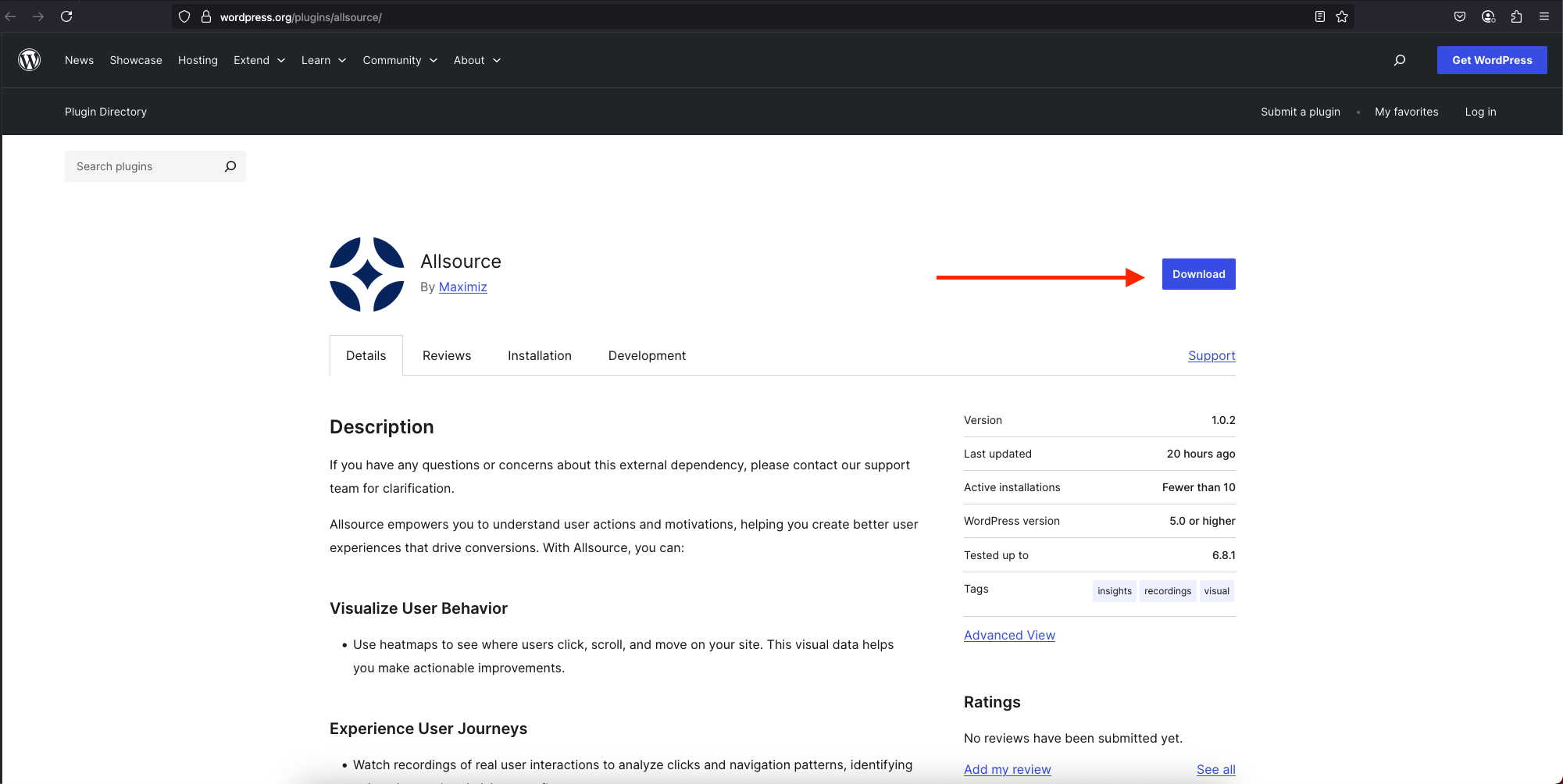Open the Pocket save icon
Screen dimensions: 1563x784
(1460, 16)
